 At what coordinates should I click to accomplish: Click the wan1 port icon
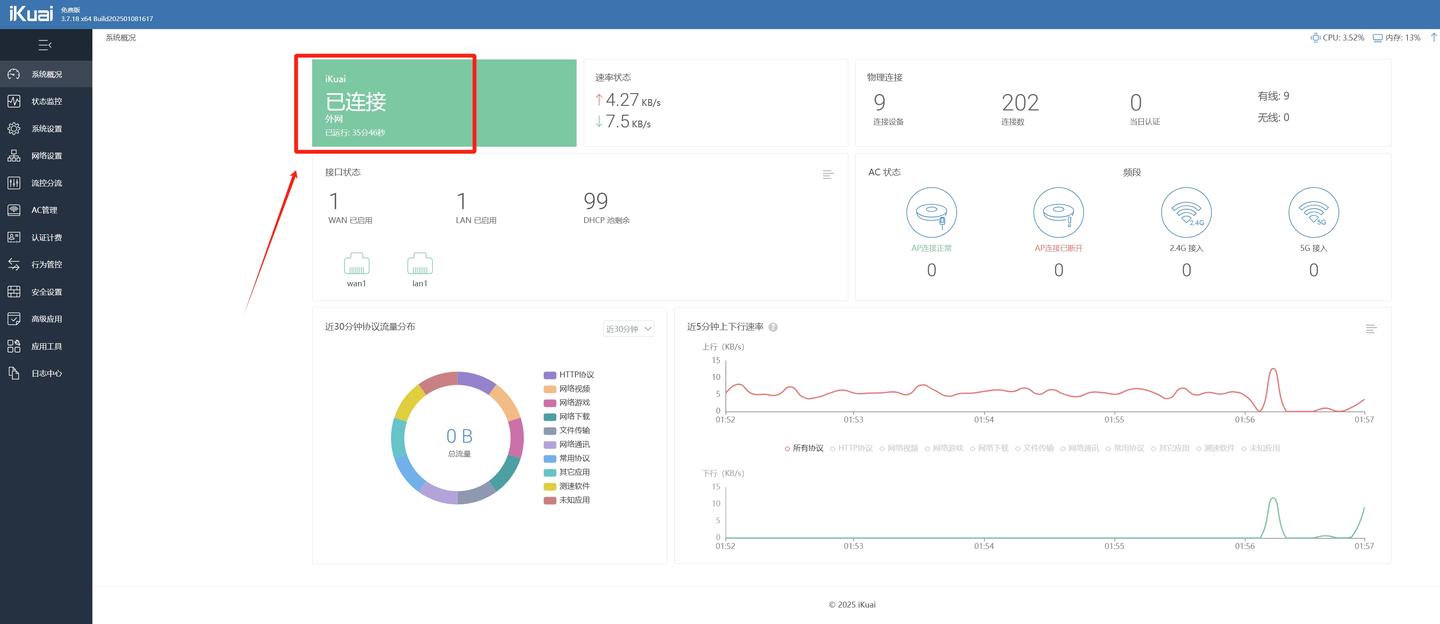pos(357,264)
